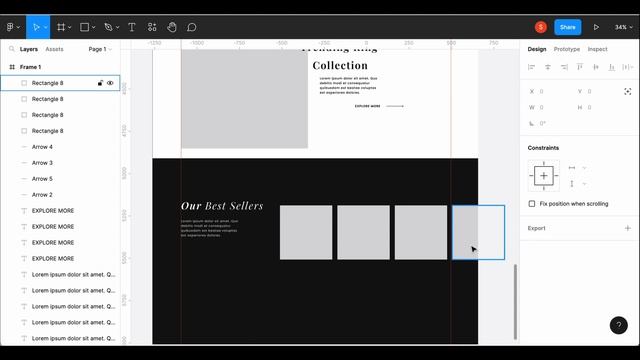Viewport: 640px width, 360px height.
Task: Click the width W input field
Action: (549, 107)
